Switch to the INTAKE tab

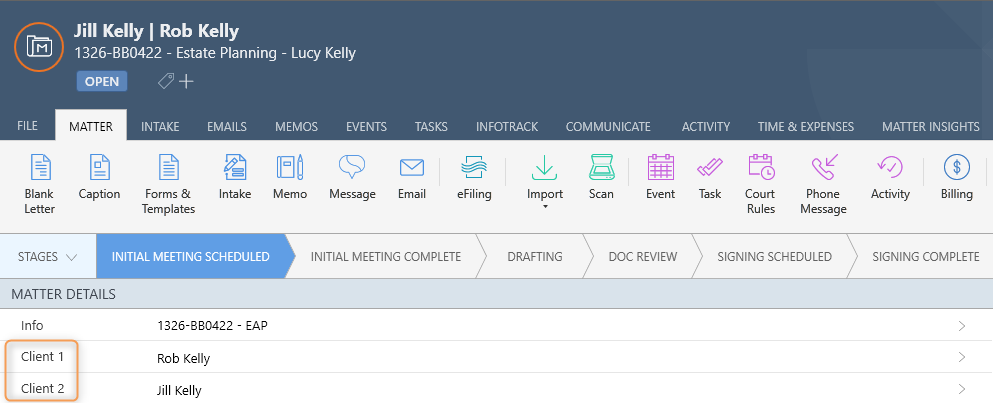click(160, 127)
